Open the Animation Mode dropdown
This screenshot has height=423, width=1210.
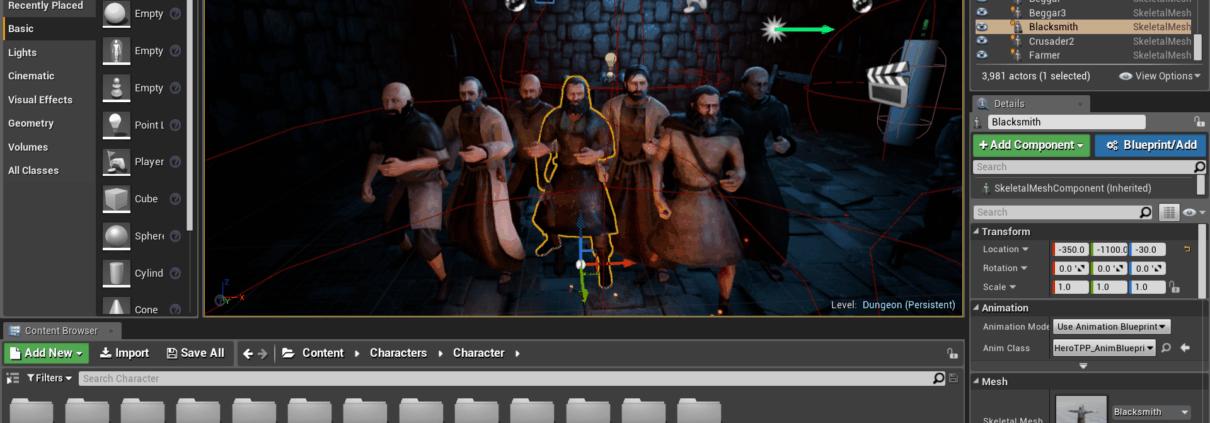pos(1112,327)
